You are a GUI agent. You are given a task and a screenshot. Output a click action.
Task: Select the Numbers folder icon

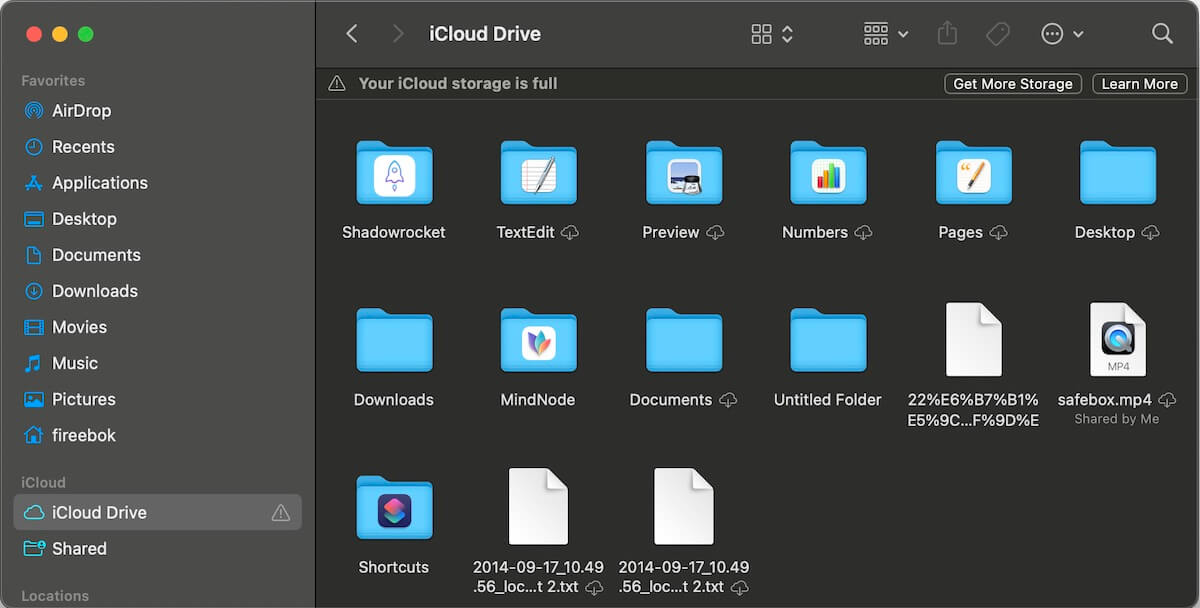pos(828,173)
